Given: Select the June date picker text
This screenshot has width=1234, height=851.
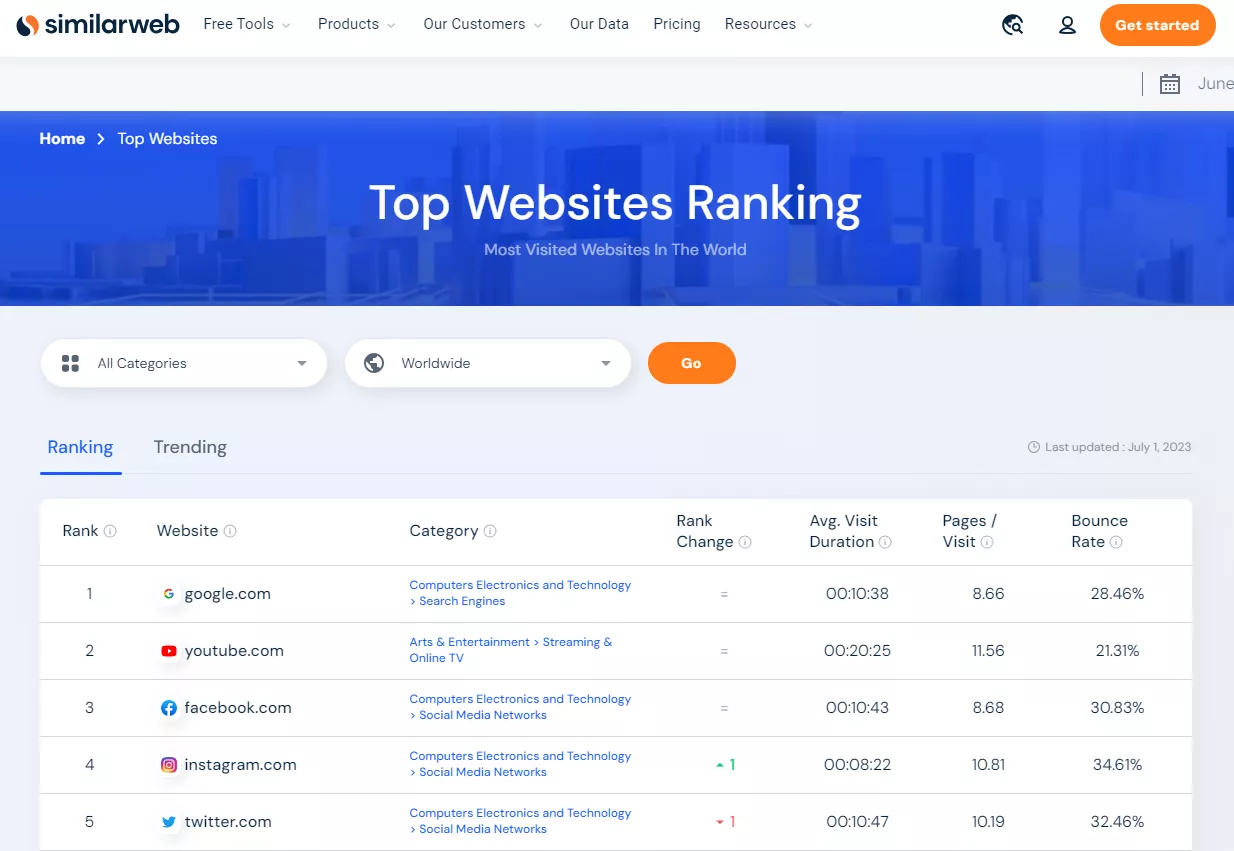Looking at the screenshot, I should (x=1215, y=84).
